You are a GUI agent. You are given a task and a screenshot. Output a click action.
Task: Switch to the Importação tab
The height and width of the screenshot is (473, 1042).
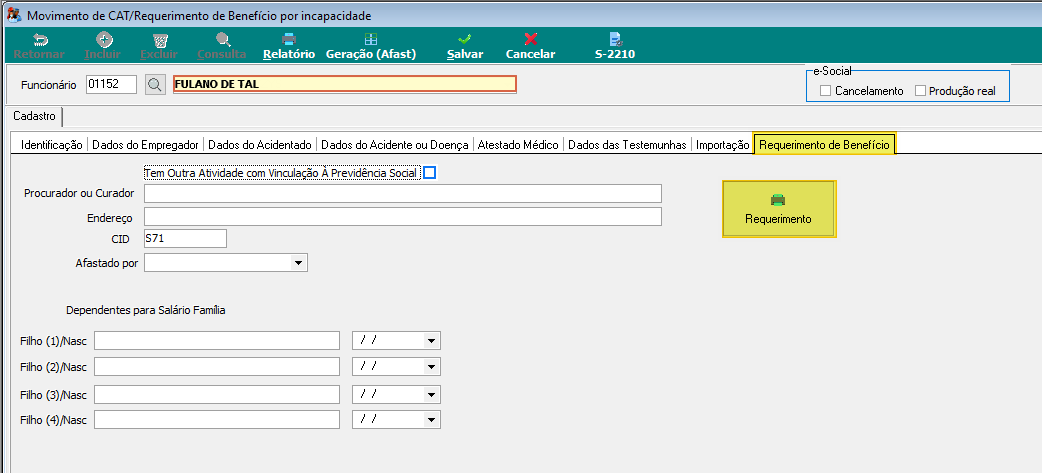click(722, 144)
